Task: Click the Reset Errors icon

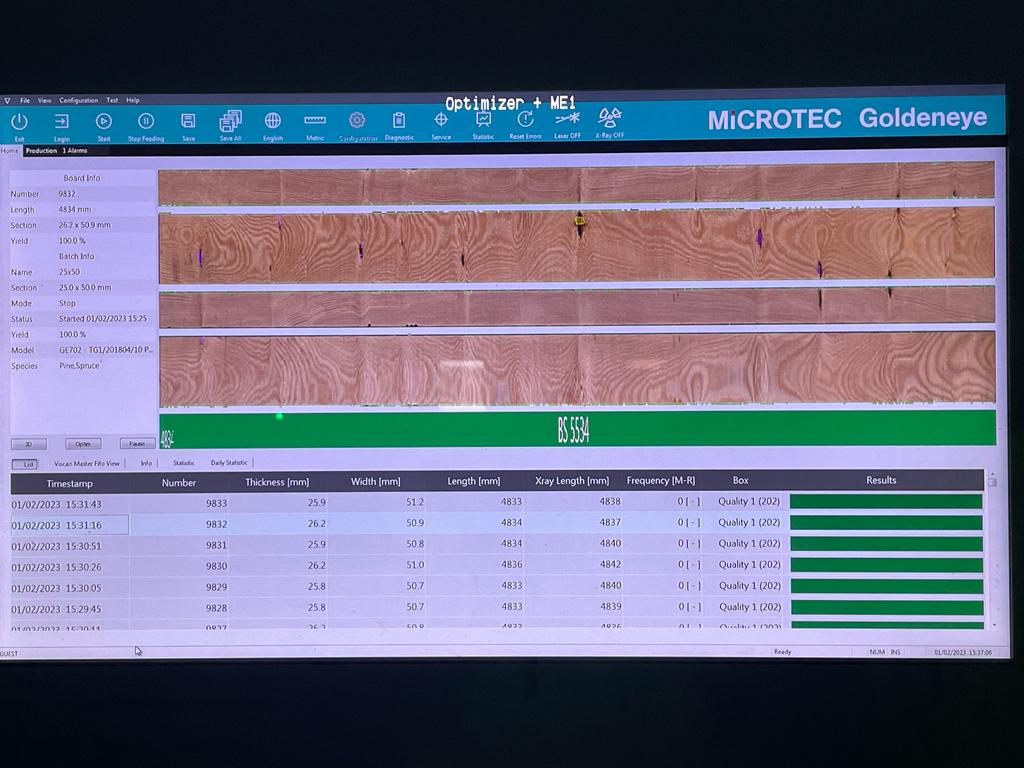Action: pos(525,120)
